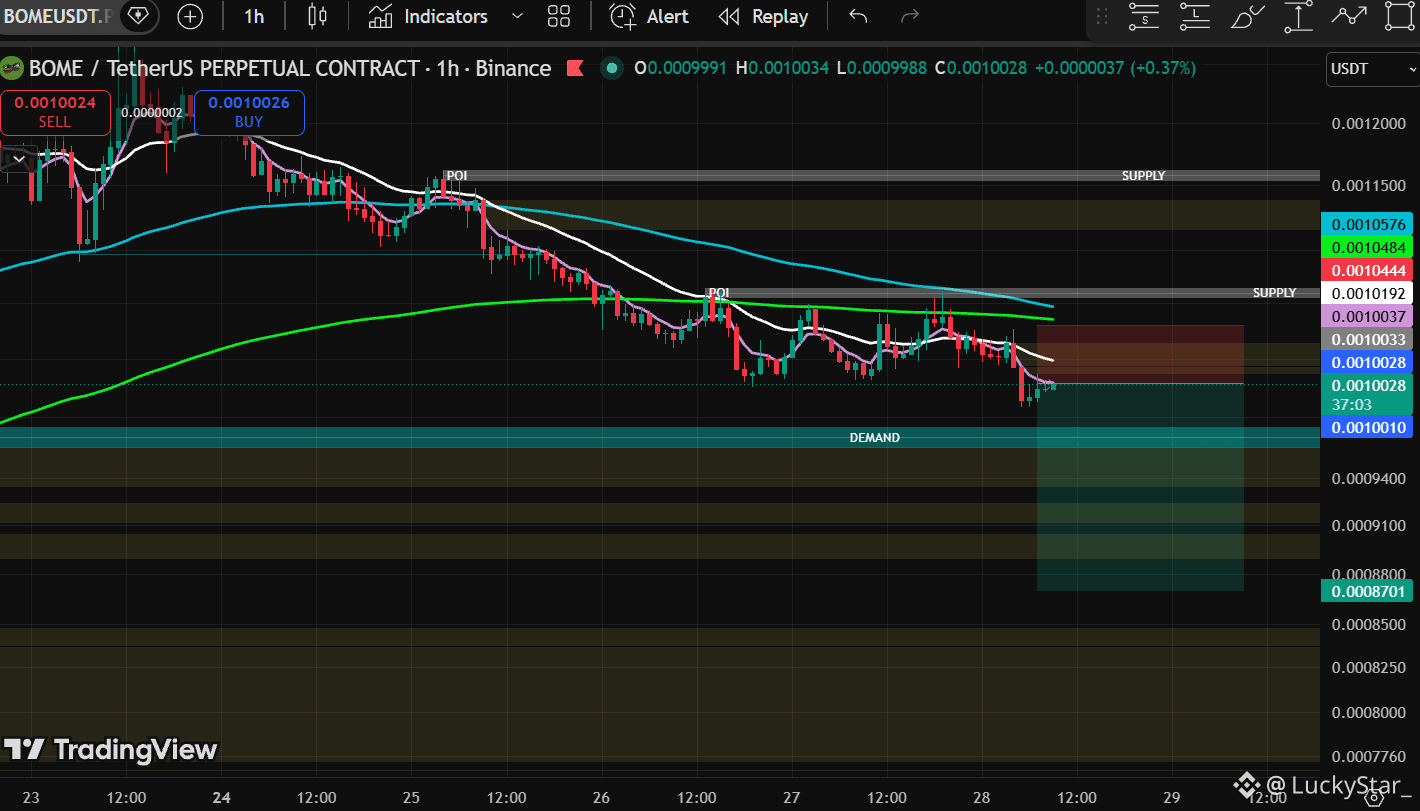Viewport: 1420px width, 811px height.
Task: Click the diamond premium icon
Action: (137, 16)
